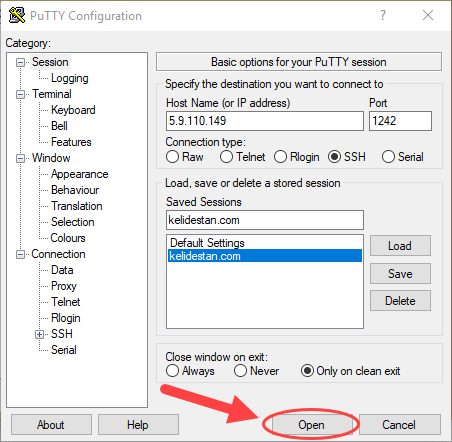
Task: Collapse the Window tree node
Action: point(20,158)
